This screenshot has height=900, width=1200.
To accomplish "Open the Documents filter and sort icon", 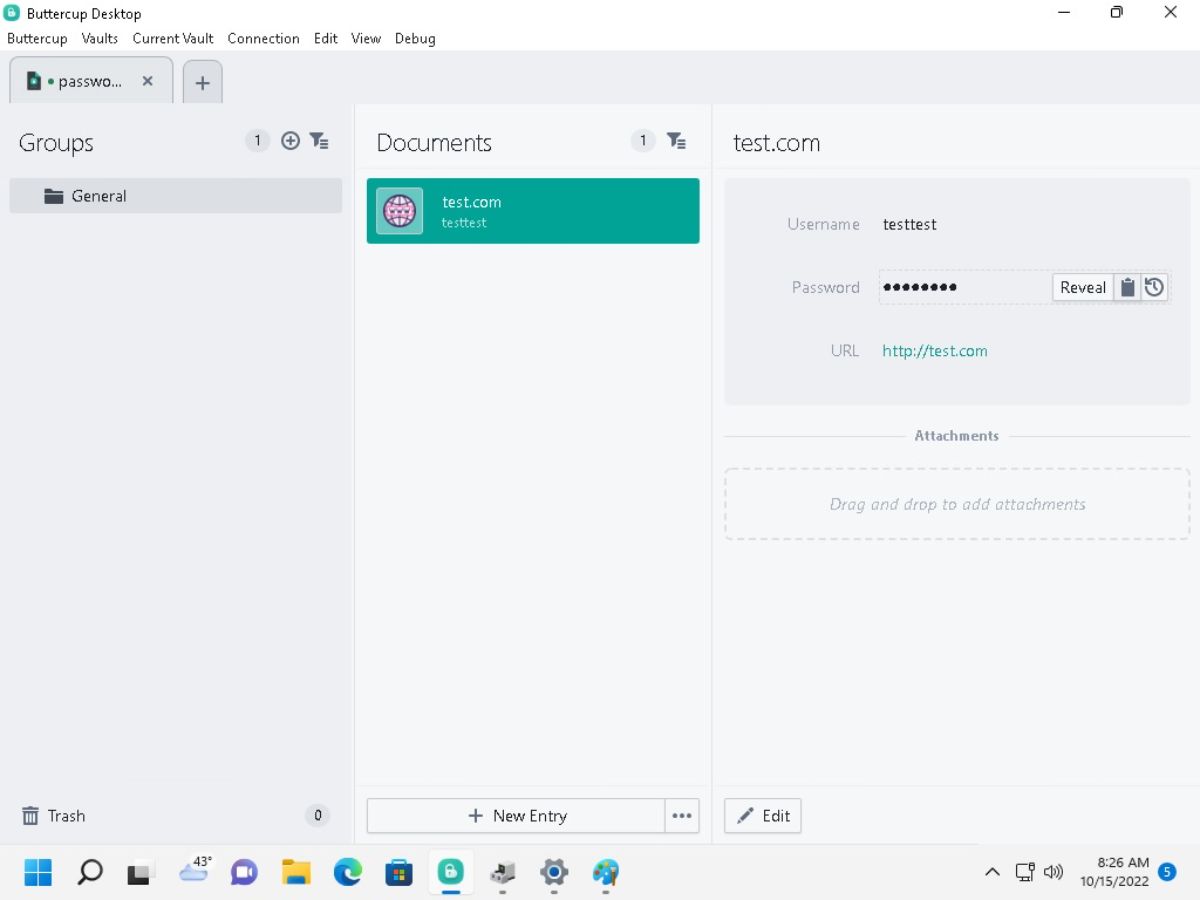I will 677,141.
